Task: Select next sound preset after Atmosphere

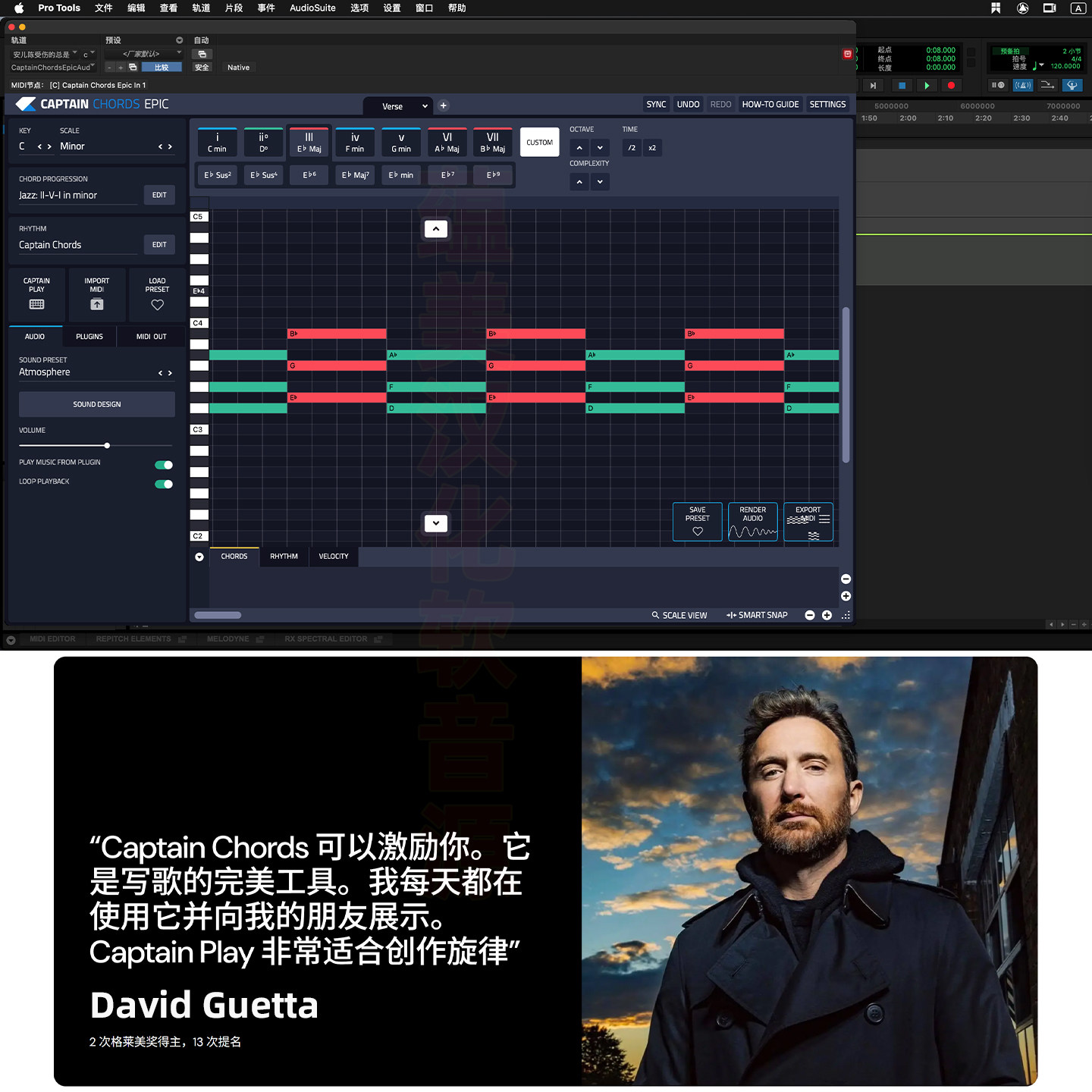Action: click(x=170, y=373)
